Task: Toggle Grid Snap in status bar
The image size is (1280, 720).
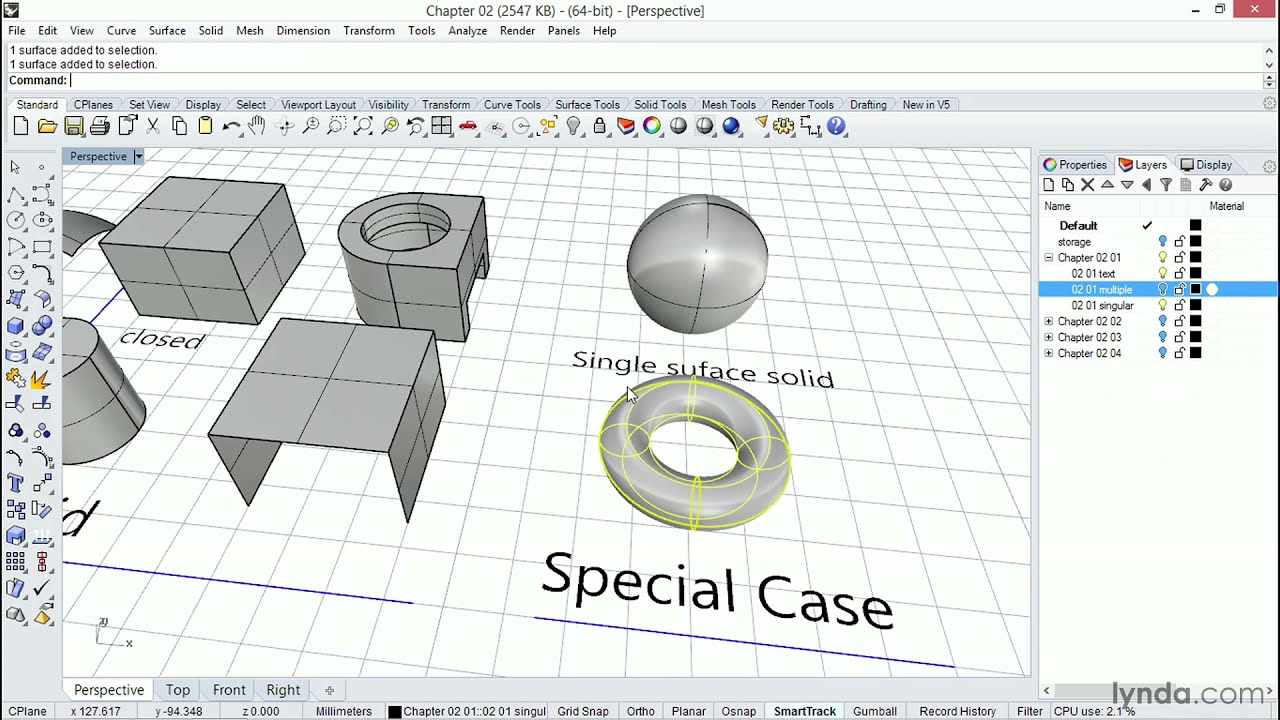Action: click(583, 711)
